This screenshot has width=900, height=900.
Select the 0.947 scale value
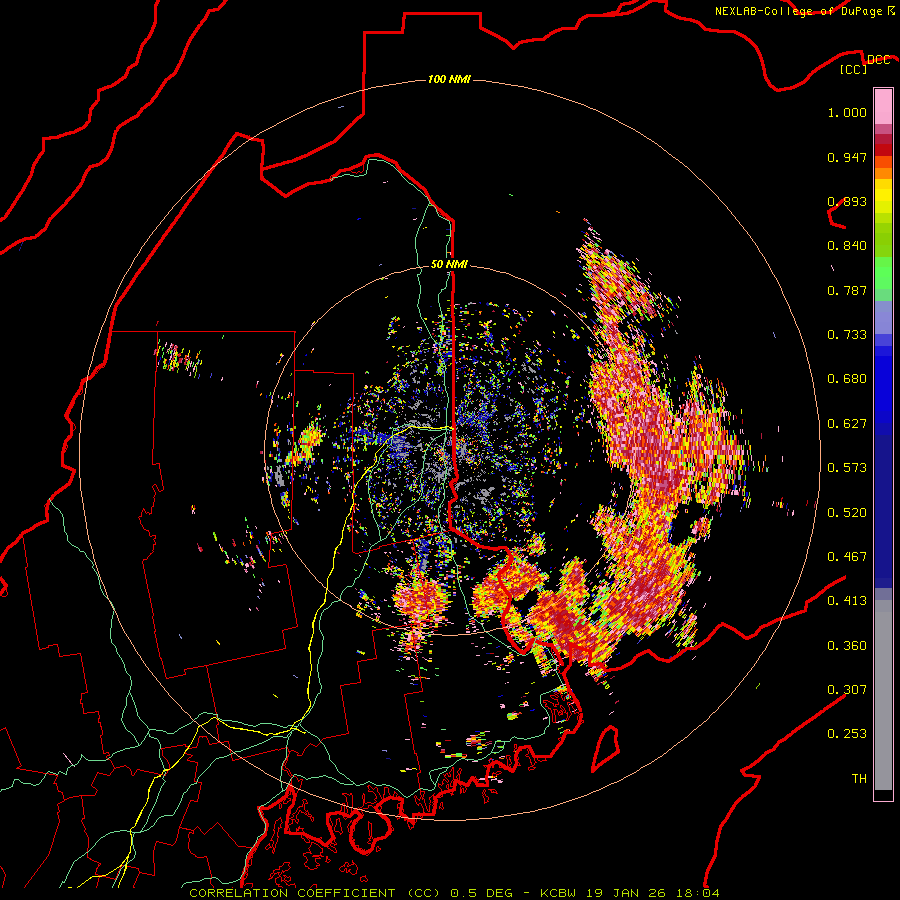[847, 157]
